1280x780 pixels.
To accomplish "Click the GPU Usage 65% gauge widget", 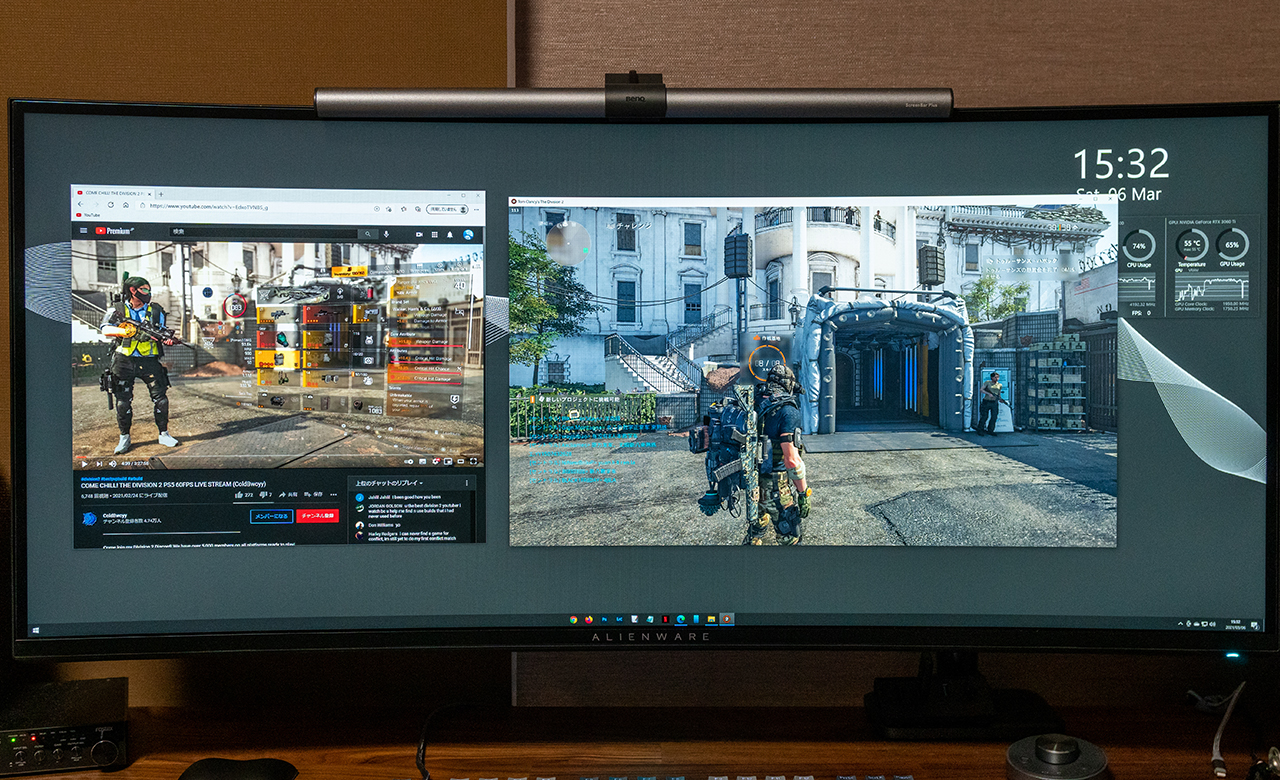I will pos(1232,247).
